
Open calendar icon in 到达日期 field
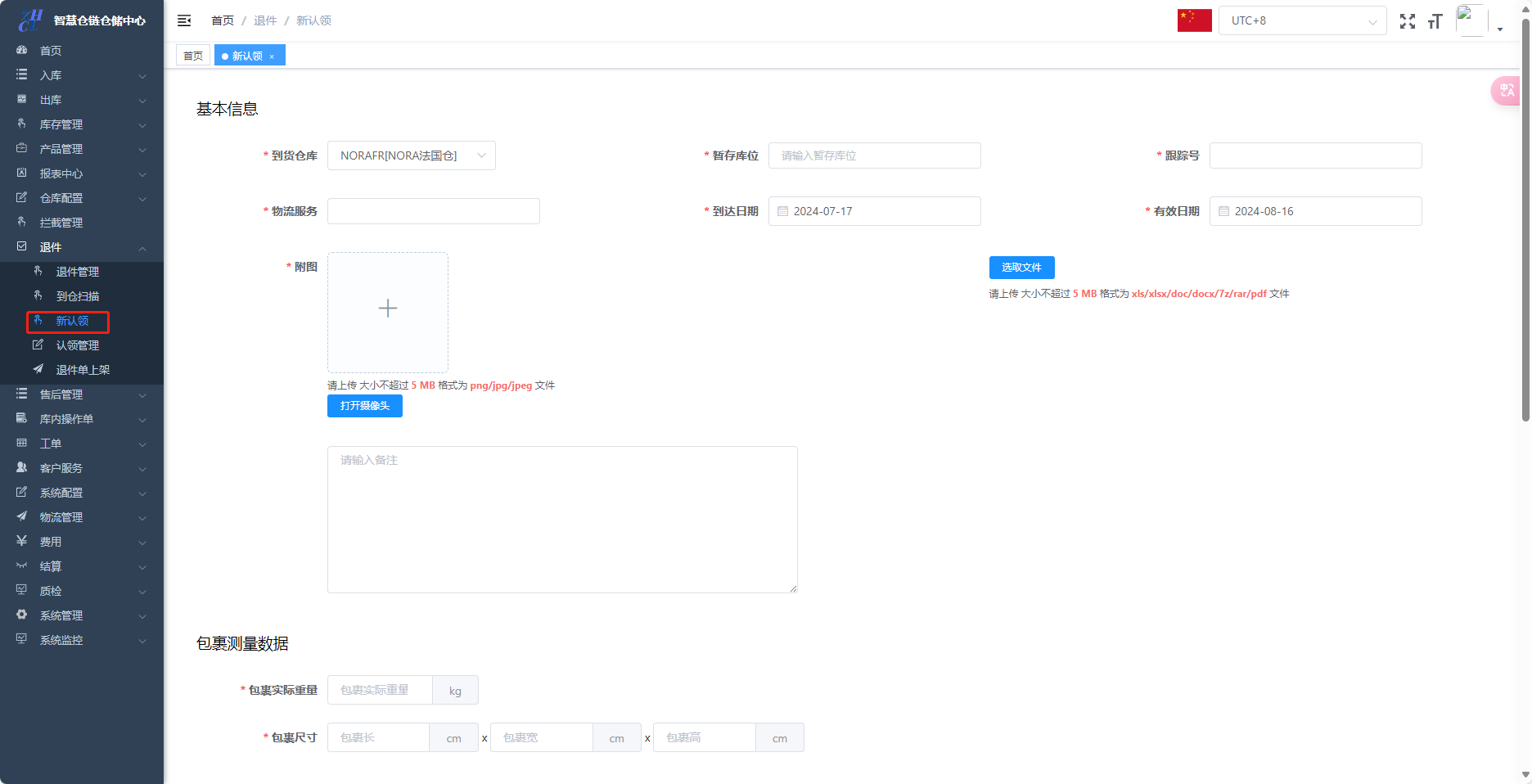click(782, 211)
